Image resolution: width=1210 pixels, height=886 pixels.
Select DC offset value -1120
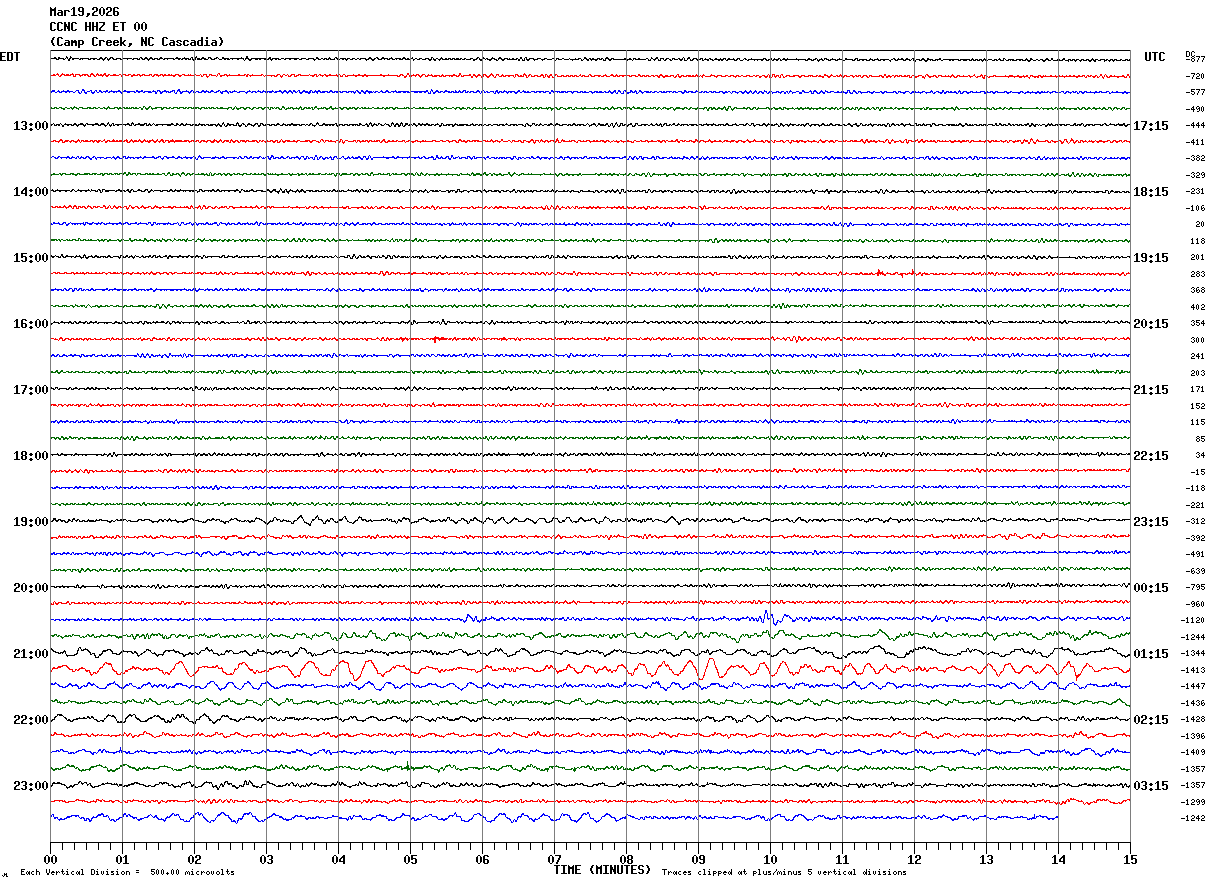click(x=1194, y=620)
